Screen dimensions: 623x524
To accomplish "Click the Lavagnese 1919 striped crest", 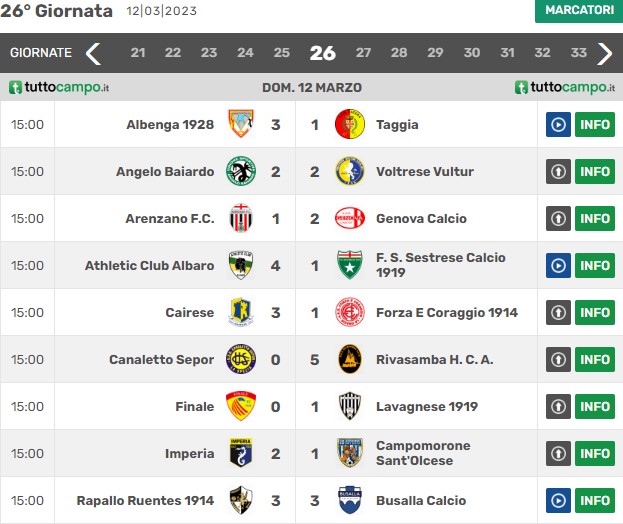I will 350,406.
